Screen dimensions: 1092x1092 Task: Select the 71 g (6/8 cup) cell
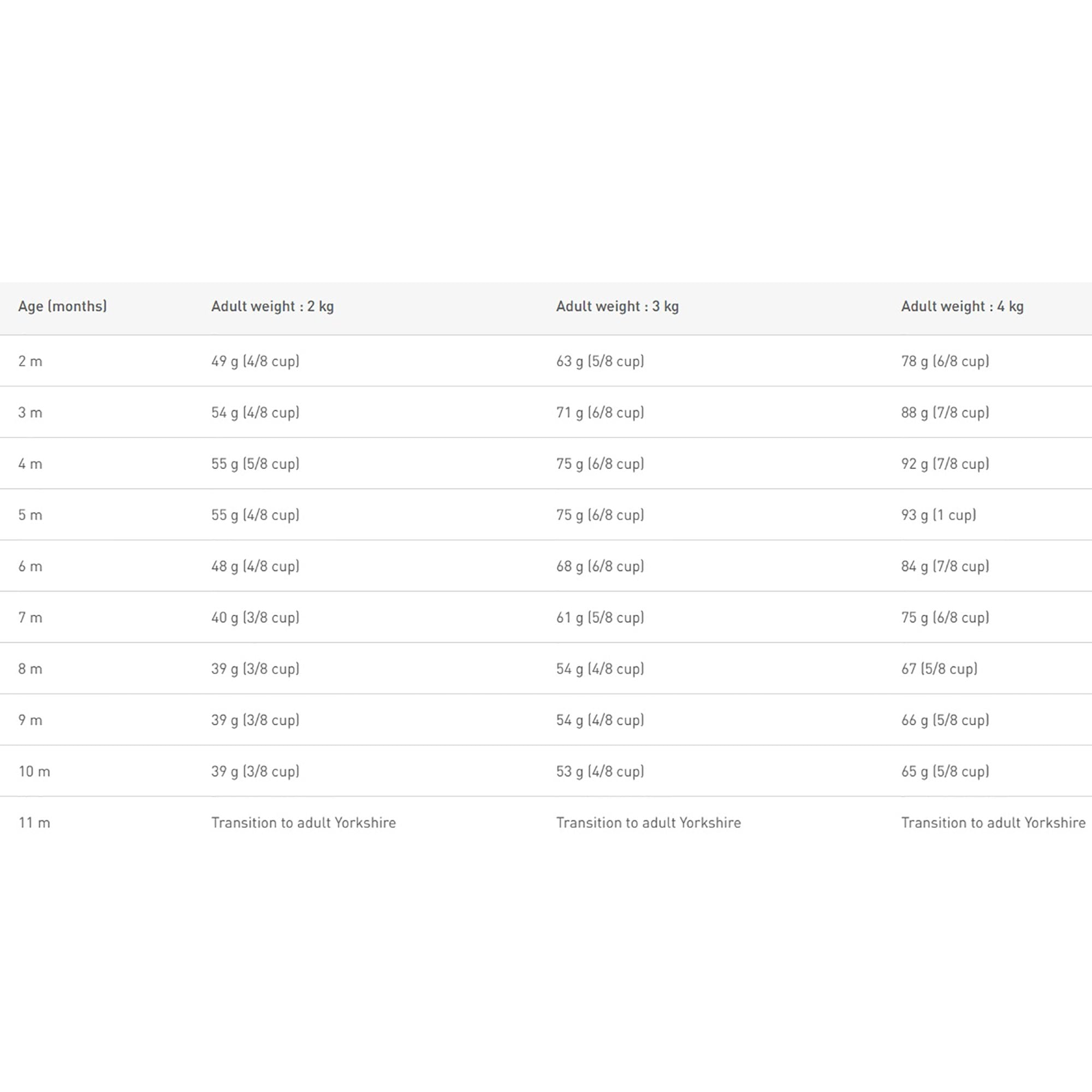tap(600, 413)
